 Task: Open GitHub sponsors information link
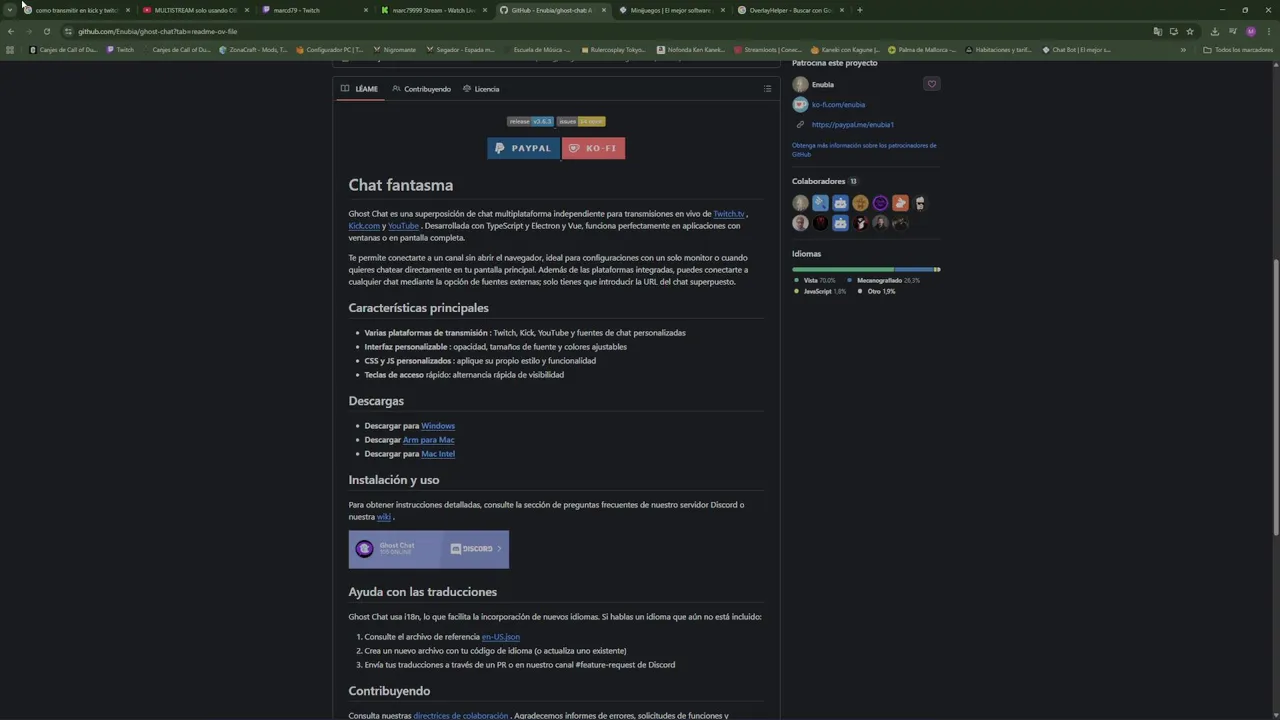click(x=864, y=150)
